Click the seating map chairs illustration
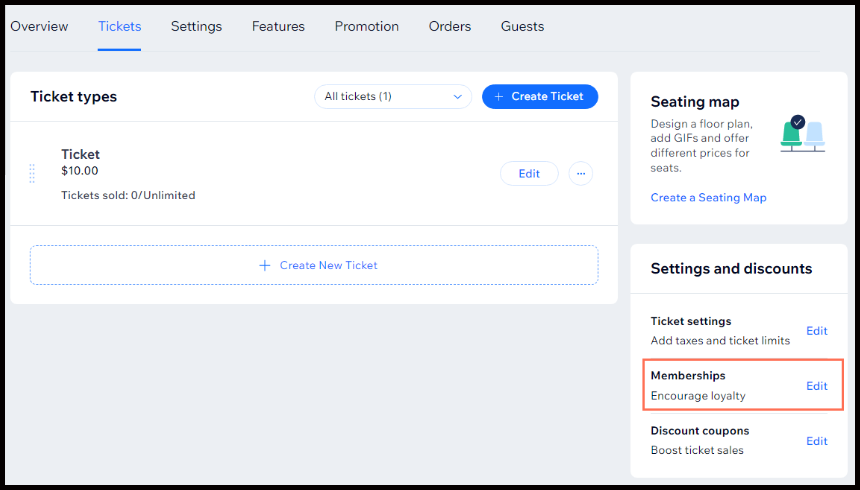The width and height of the screenshot is (860, 490). pos(803,134)
